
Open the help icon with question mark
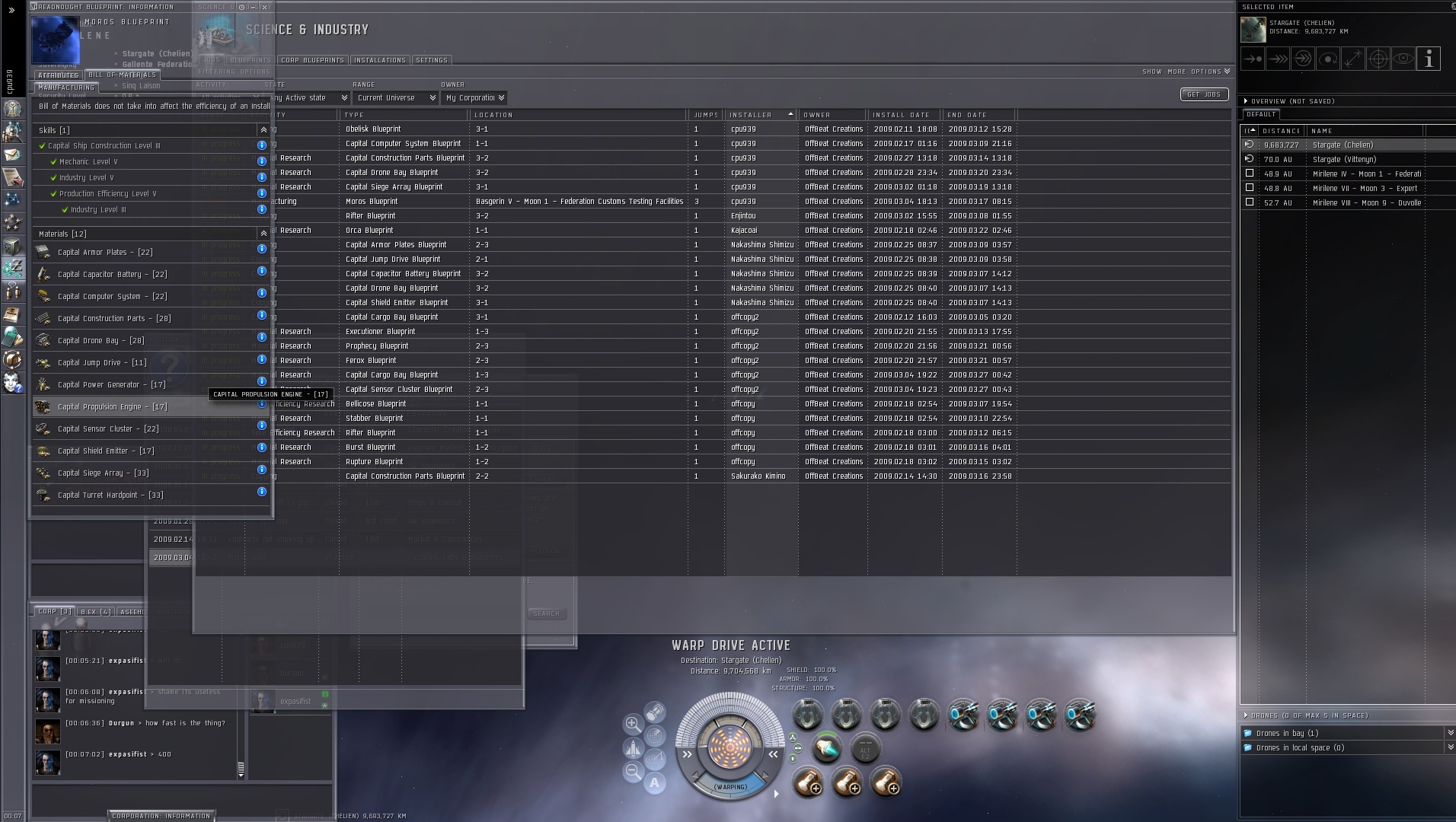click(x=13, y=382)
